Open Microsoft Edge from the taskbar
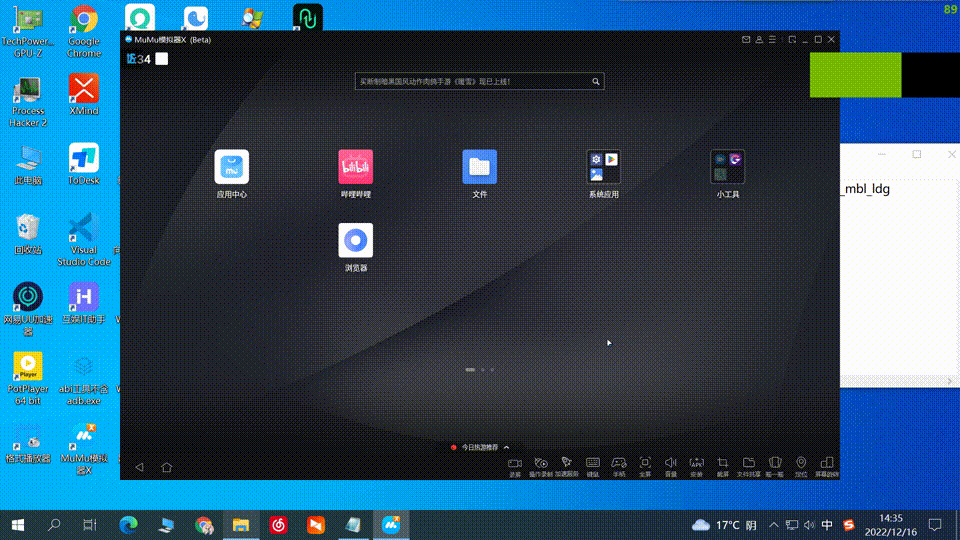This screenshot has width=960, height=540. point(128,525)
